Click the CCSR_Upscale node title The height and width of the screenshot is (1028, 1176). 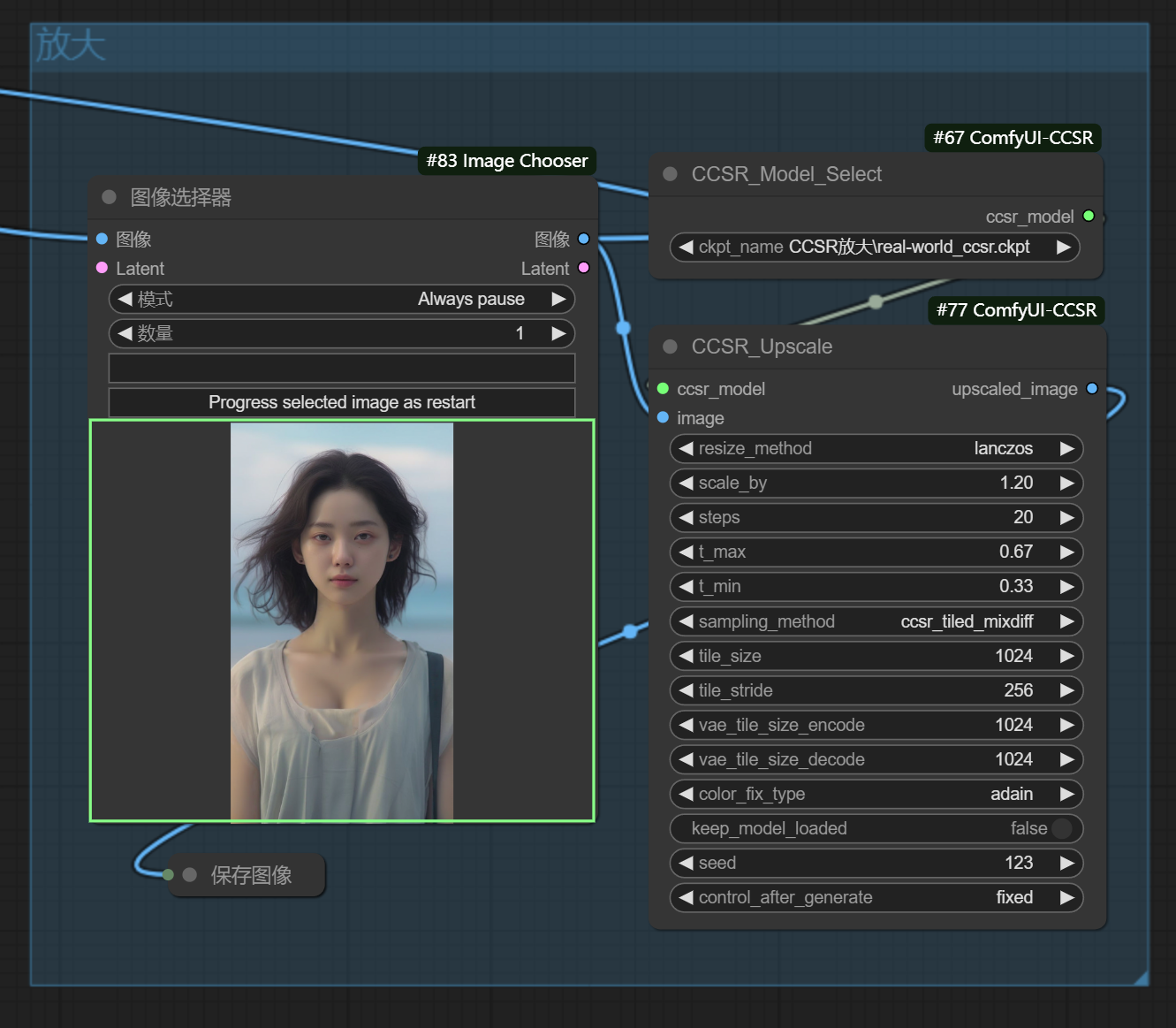click(762, 346)
